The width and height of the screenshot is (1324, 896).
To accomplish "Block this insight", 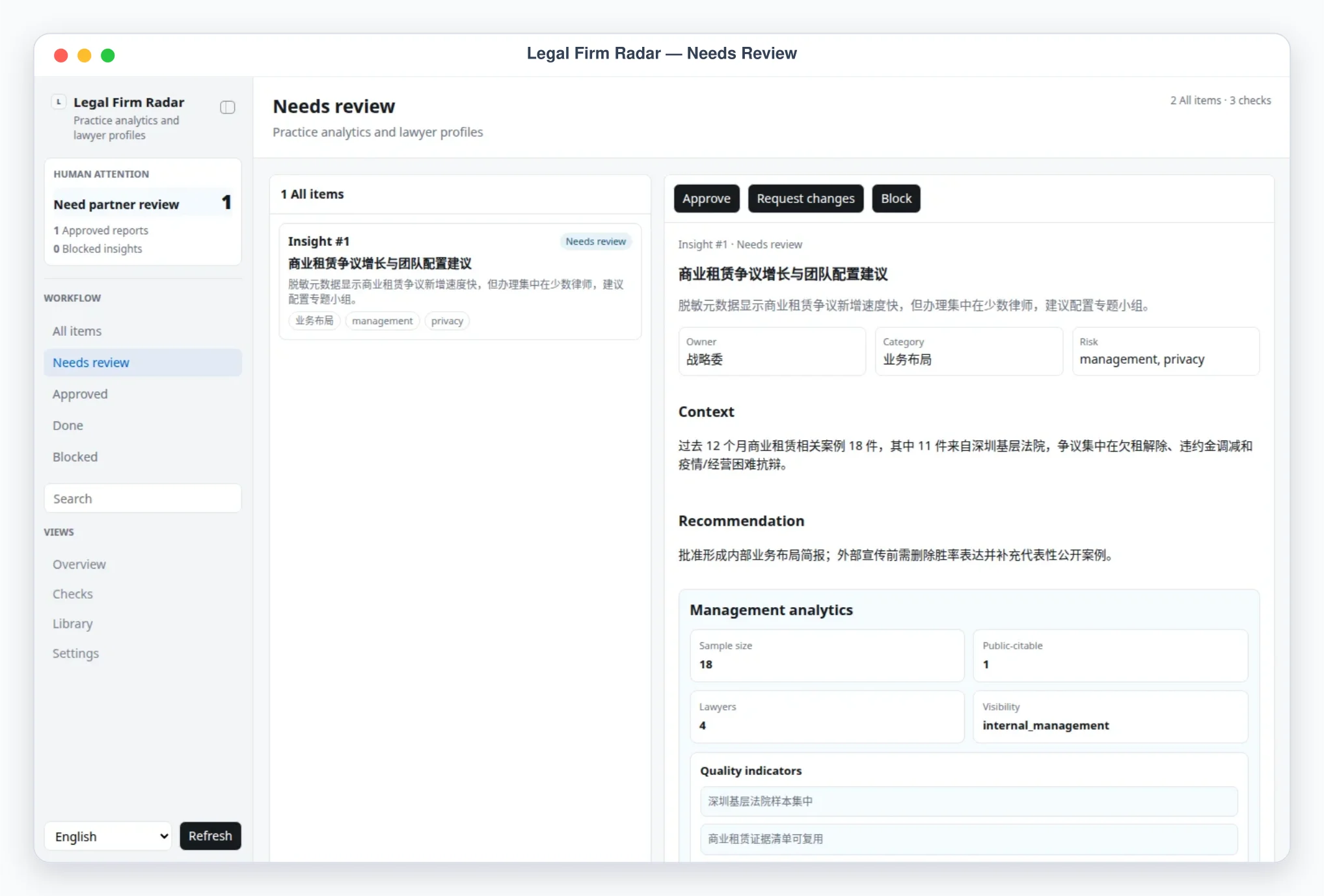I will [896, 198].
